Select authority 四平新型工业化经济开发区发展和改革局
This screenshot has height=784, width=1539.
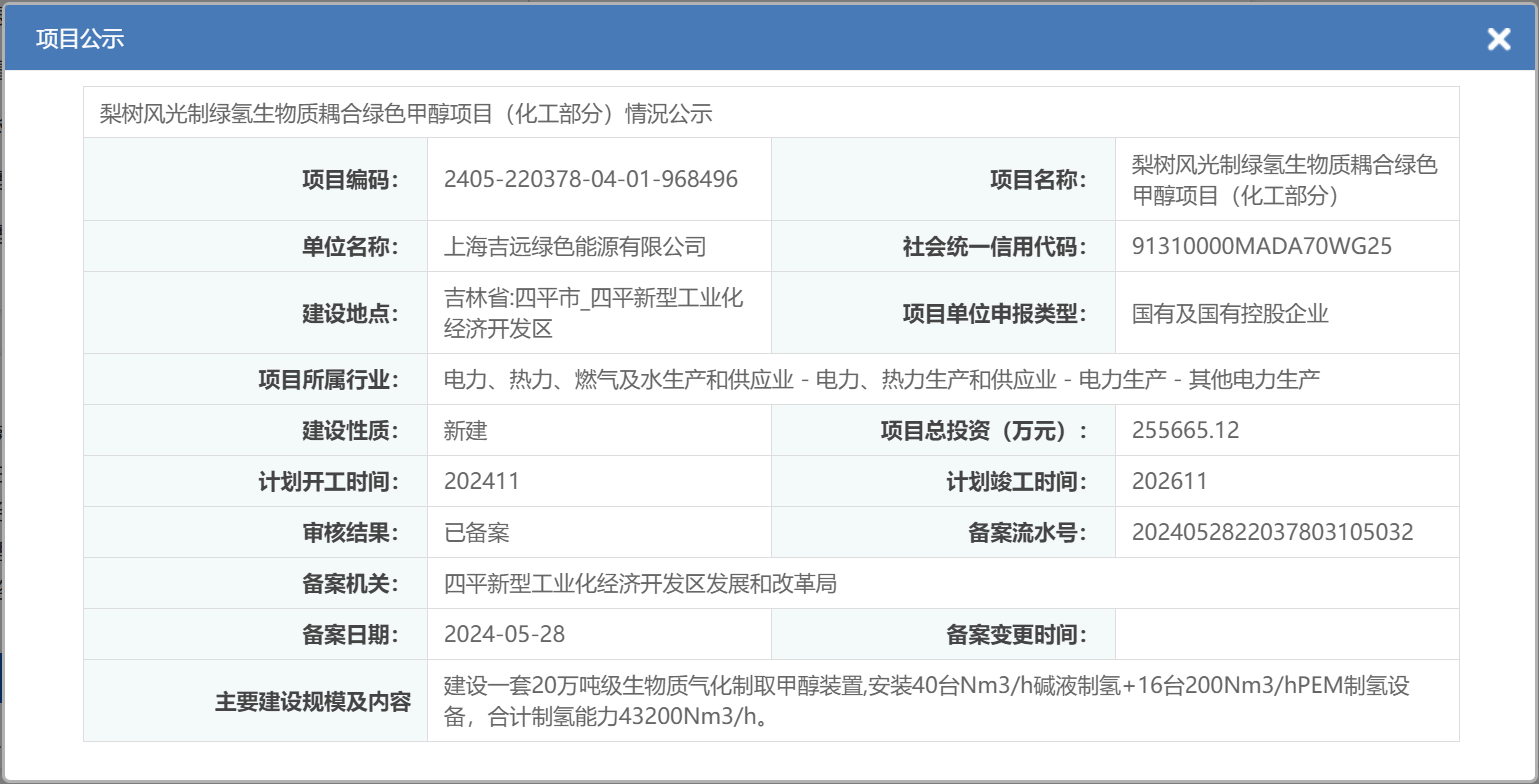(641, 583)
